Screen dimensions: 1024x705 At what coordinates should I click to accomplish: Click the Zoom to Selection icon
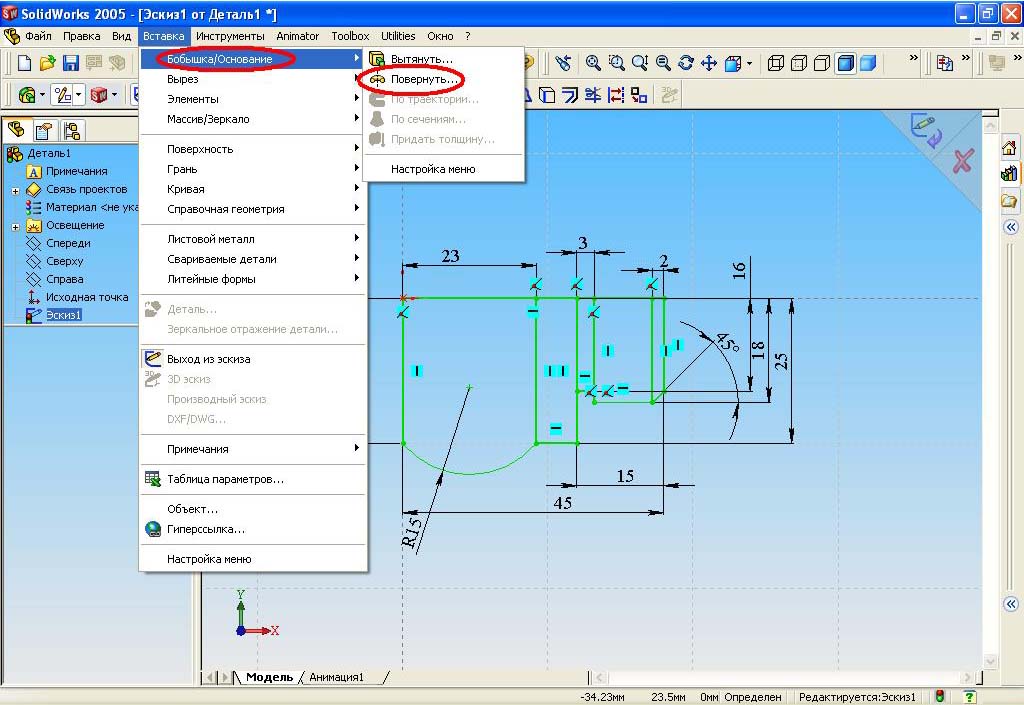(663, 63)
